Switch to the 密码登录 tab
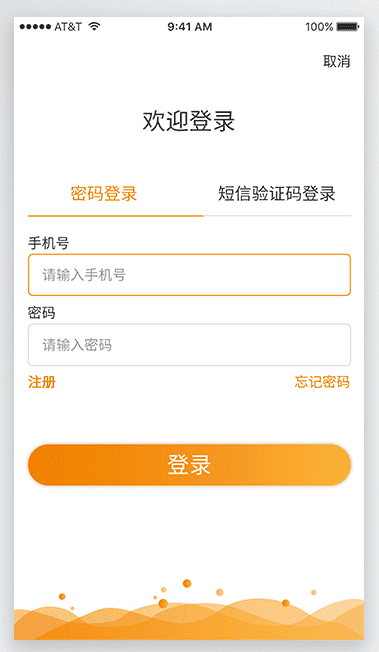This screenshot has height=652, width=379. pos(104,194)
